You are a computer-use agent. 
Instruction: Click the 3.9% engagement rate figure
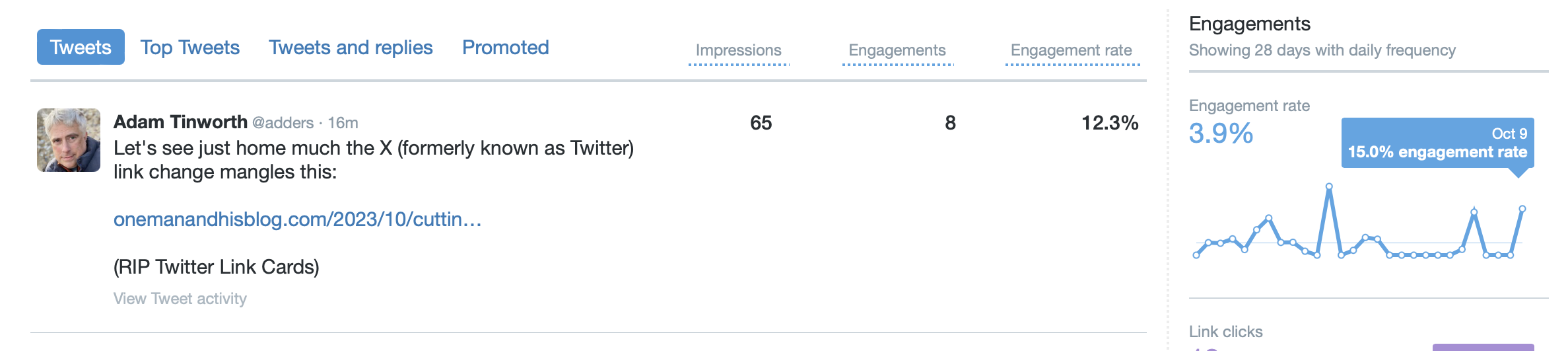[1221, 134]
